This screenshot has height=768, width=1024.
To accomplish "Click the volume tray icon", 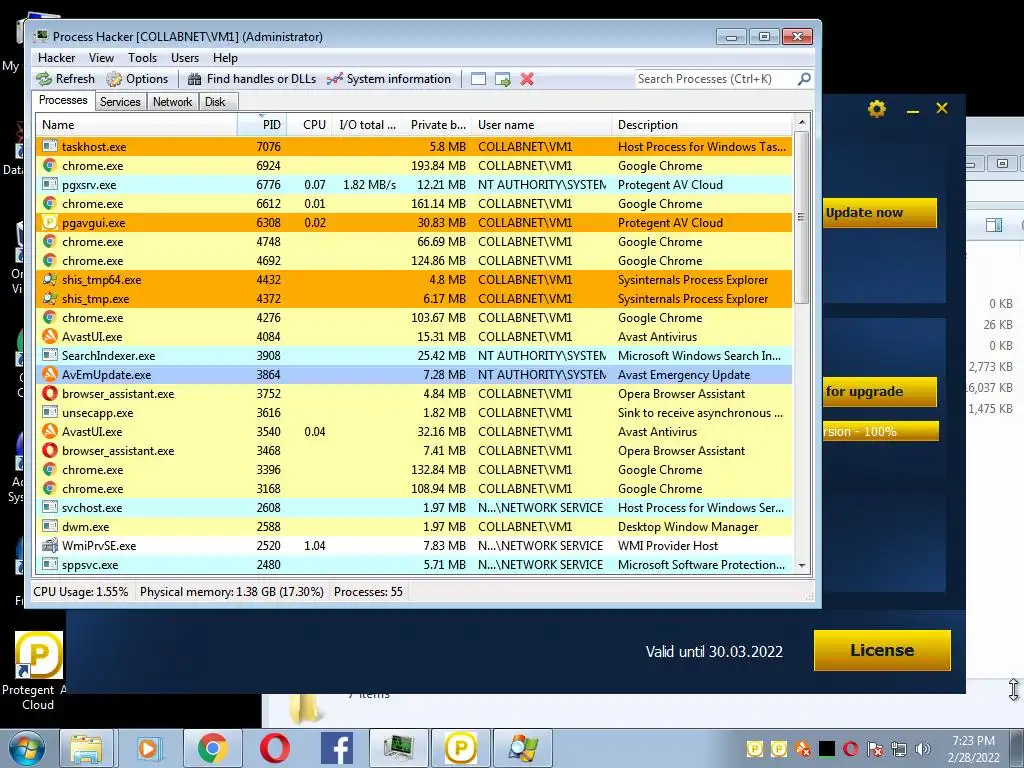I will point(923,749).
